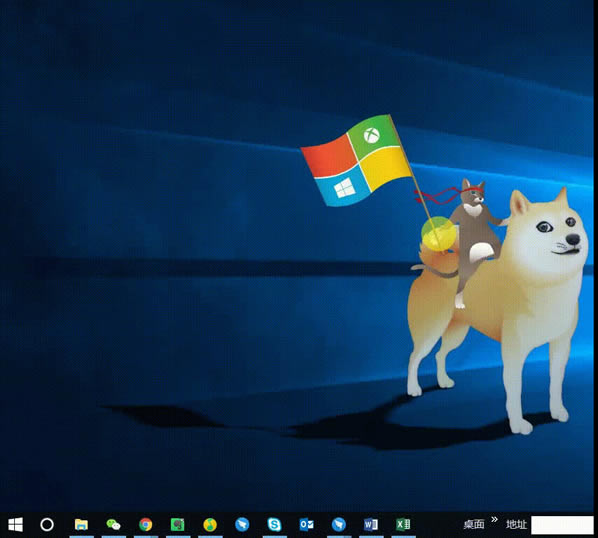598x538 pixels.
Task: Open QQ Music taskbar icon
Action: coord(210,525)
